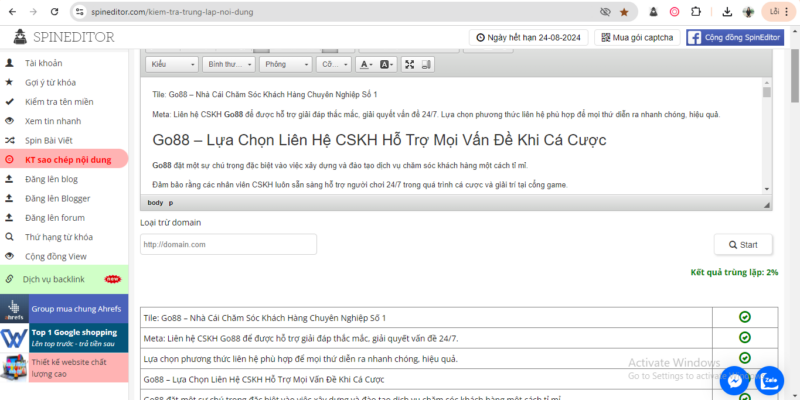Click the maximize editor icon
Viewport: 800px width, 400px height.
(x=410, y=64)
